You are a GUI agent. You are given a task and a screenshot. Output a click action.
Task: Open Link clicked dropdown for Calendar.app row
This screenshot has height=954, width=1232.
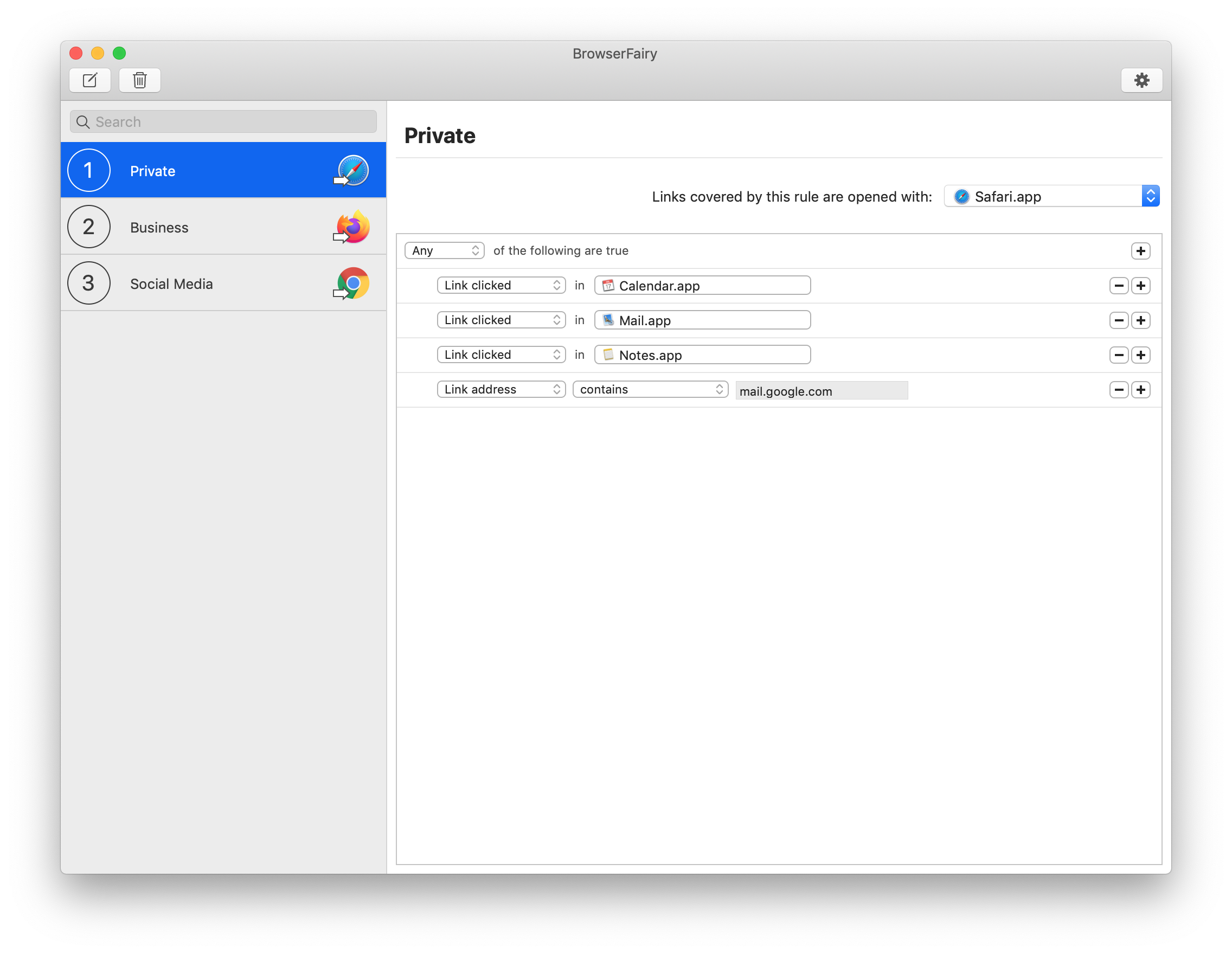[501, 285]
